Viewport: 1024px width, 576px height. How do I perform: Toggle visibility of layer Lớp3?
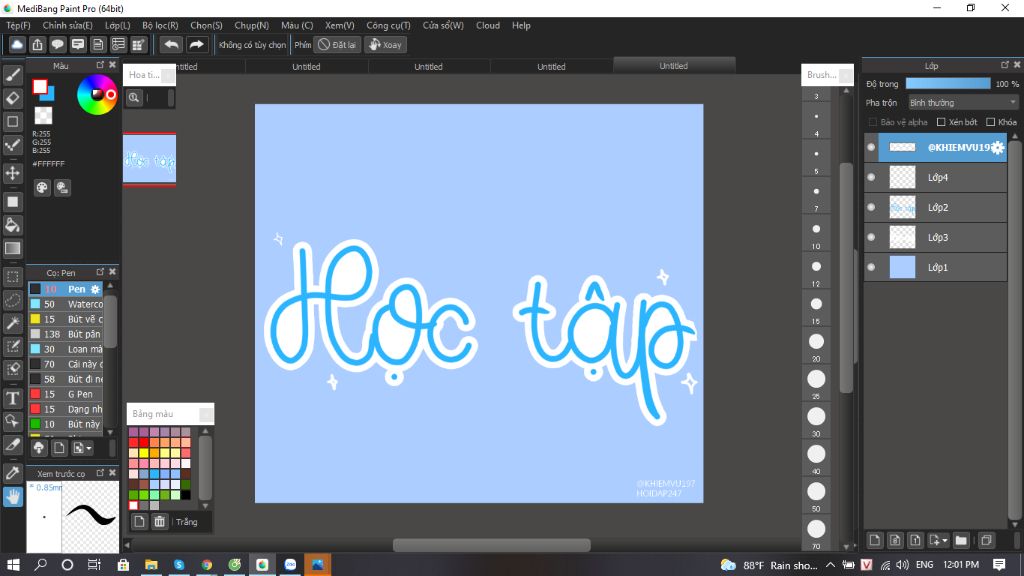pyautogui.click(x=871, y=237)
